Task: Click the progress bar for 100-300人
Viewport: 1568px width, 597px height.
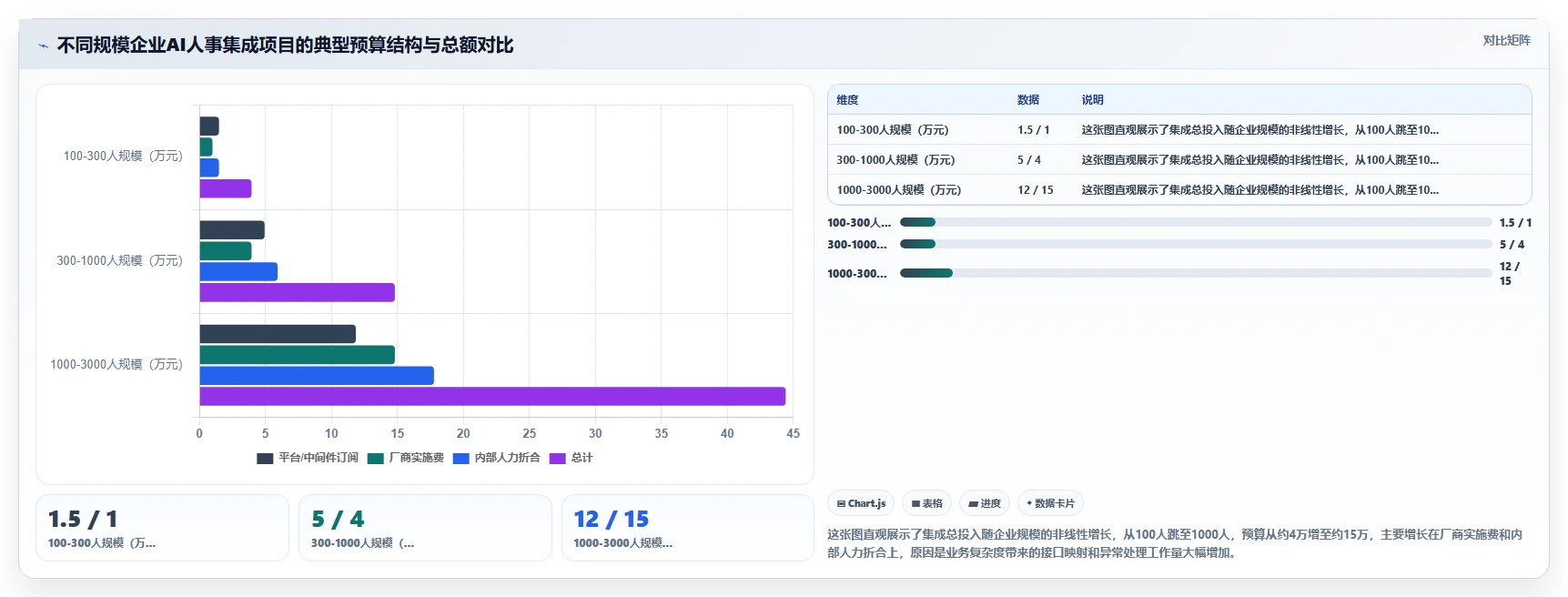Action: [x=1196, y=222]
